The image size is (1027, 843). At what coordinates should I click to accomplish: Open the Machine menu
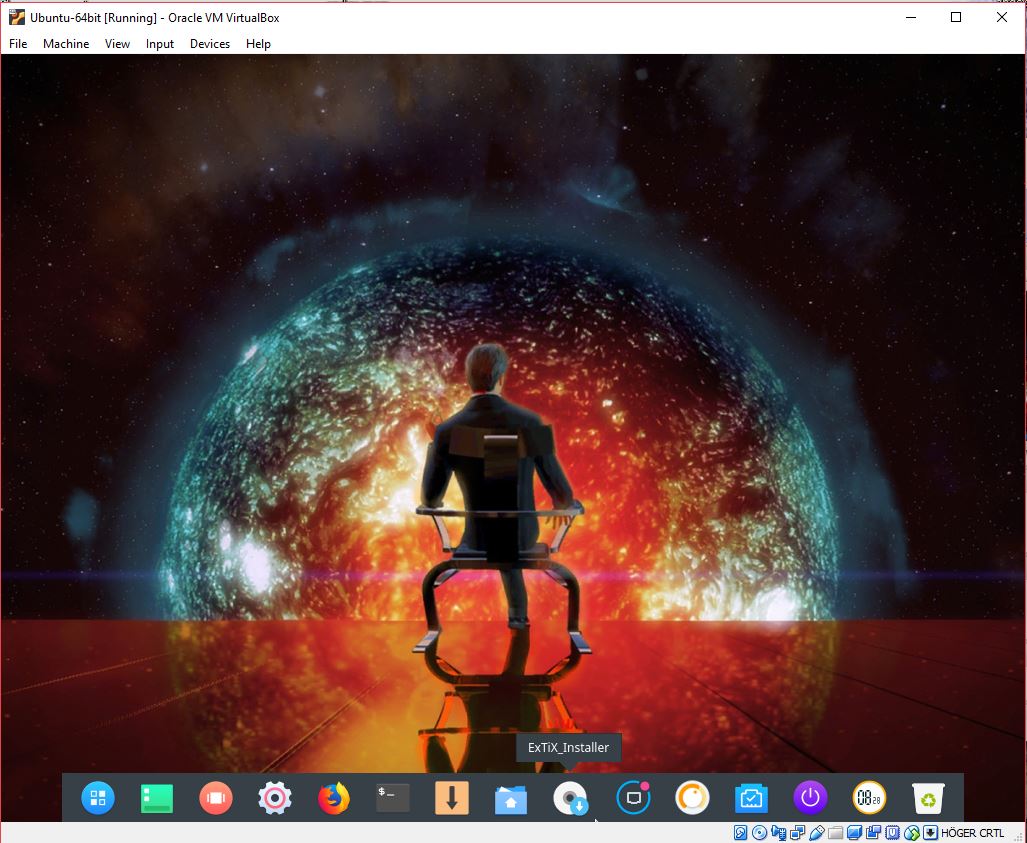(x=66, y=44)
